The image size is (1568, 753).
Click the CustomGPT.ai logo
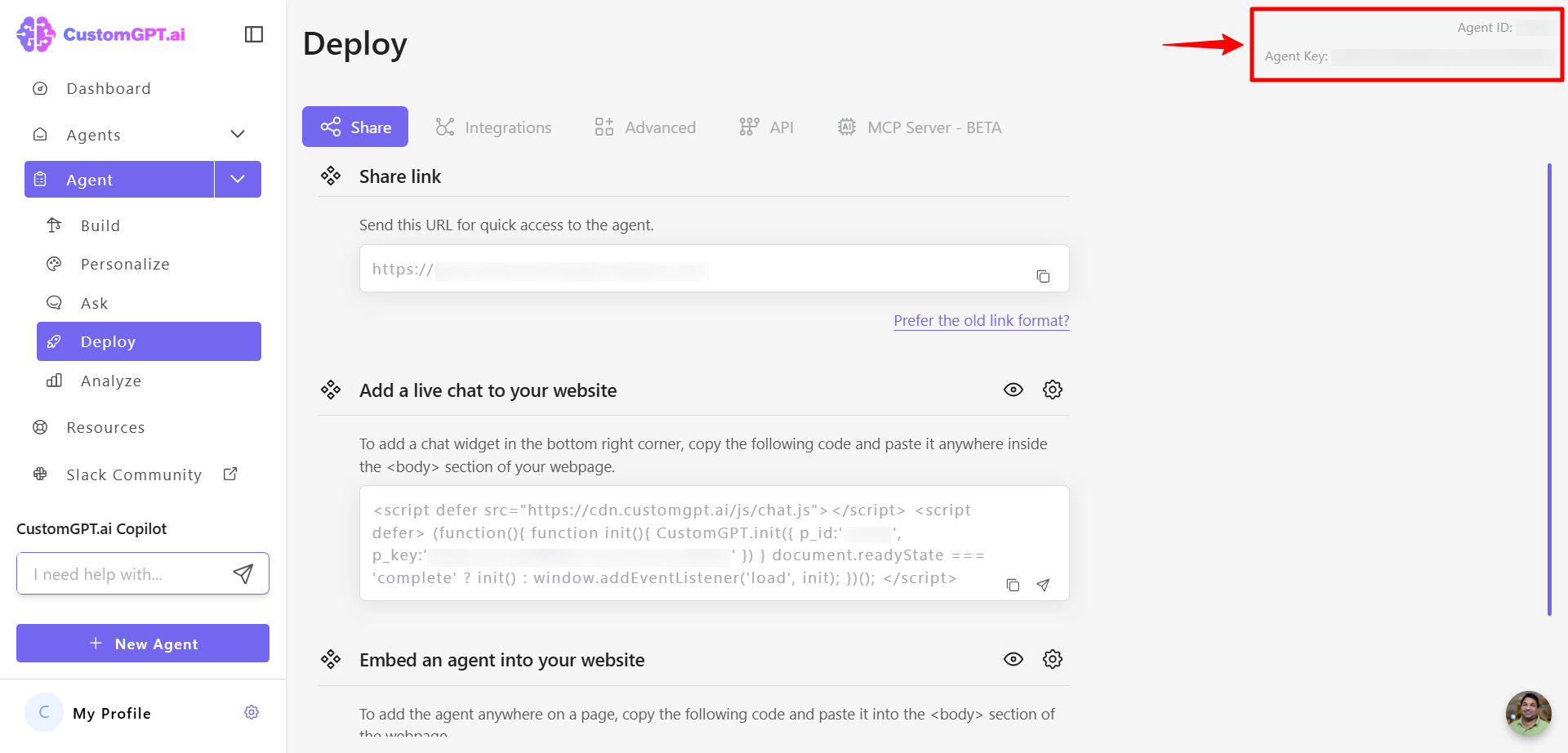click(101, 34)
